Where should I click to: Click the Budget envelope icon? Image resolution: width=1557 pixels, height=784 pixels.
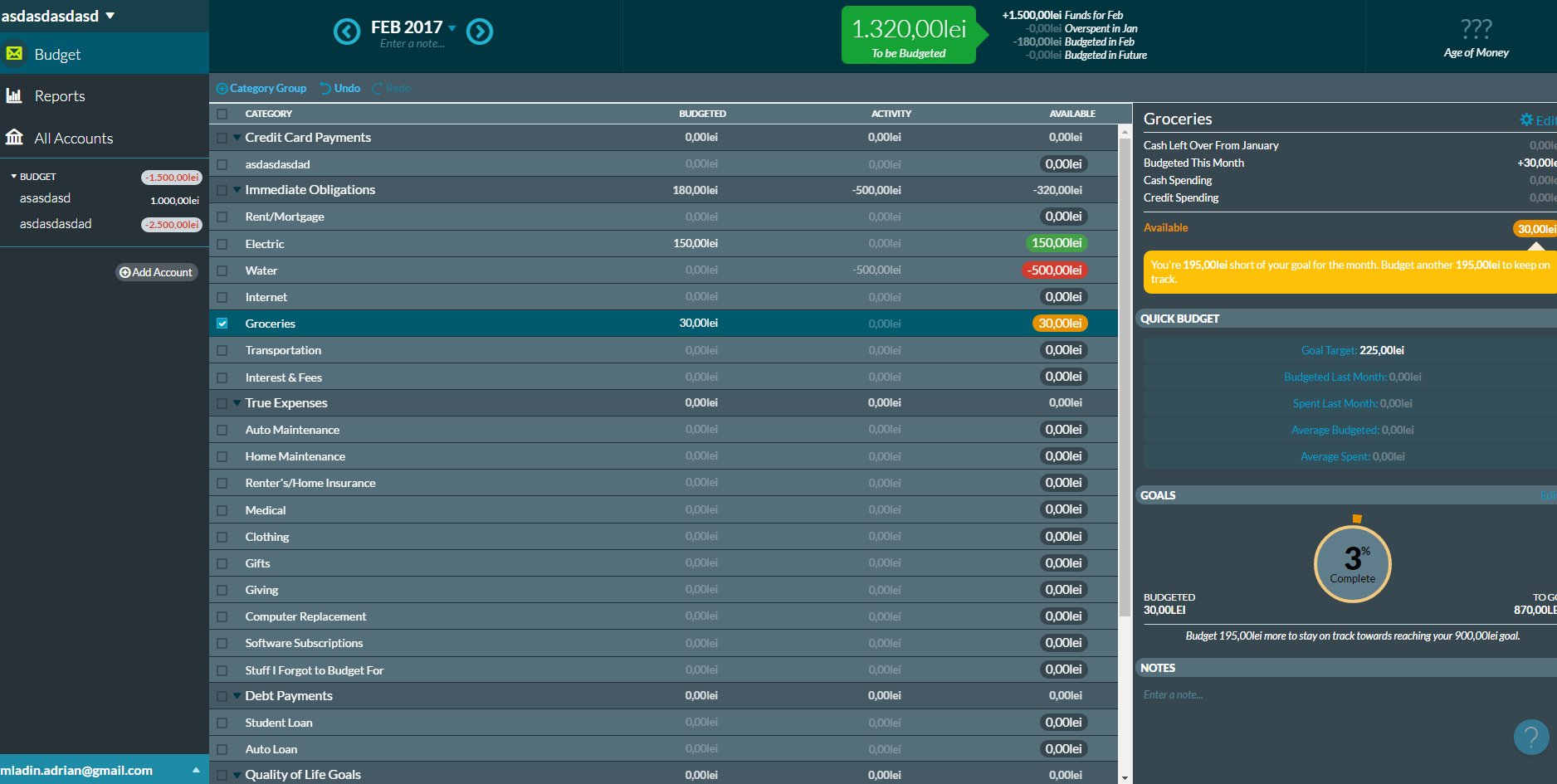[x=14, y=54]
